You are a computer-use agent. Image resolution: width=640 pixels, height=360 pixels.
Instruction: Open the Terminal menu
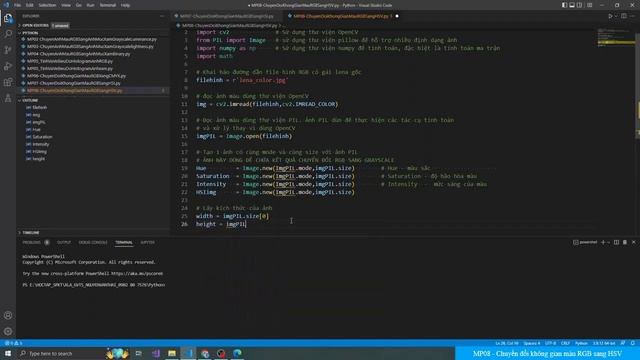click(108, 5)
